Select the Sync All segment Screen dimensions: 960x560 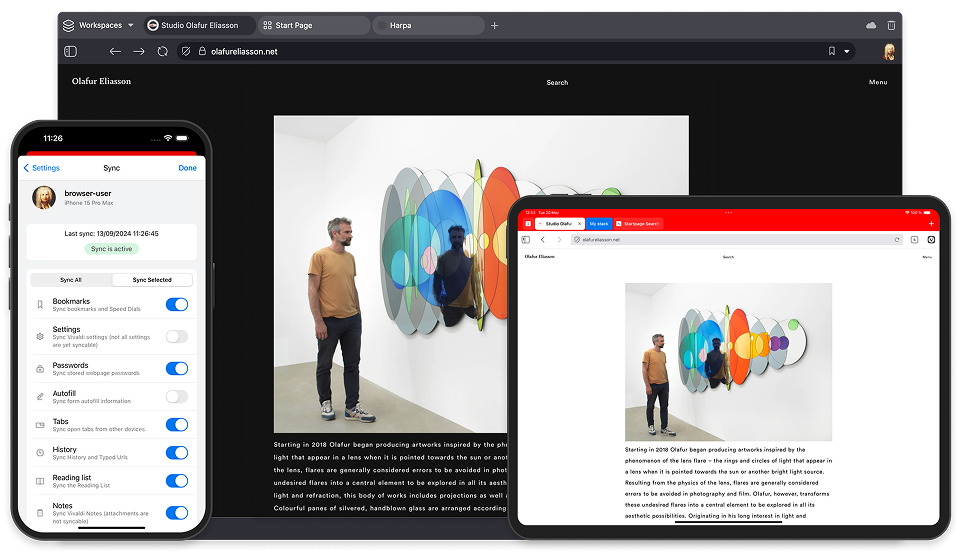coord(71,280)
